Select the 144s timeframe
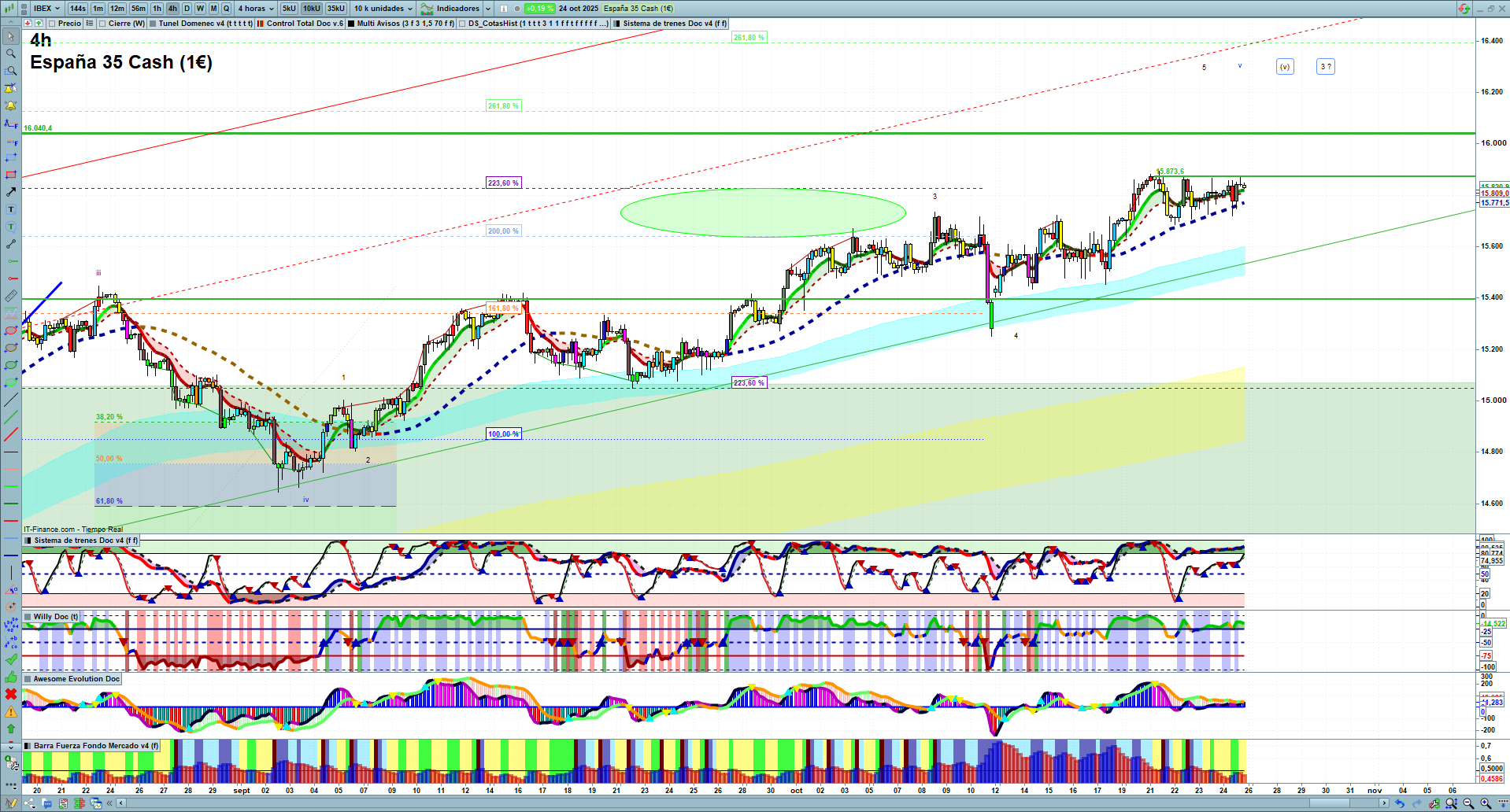The image size is (1510, 812). tap(77, 9)
